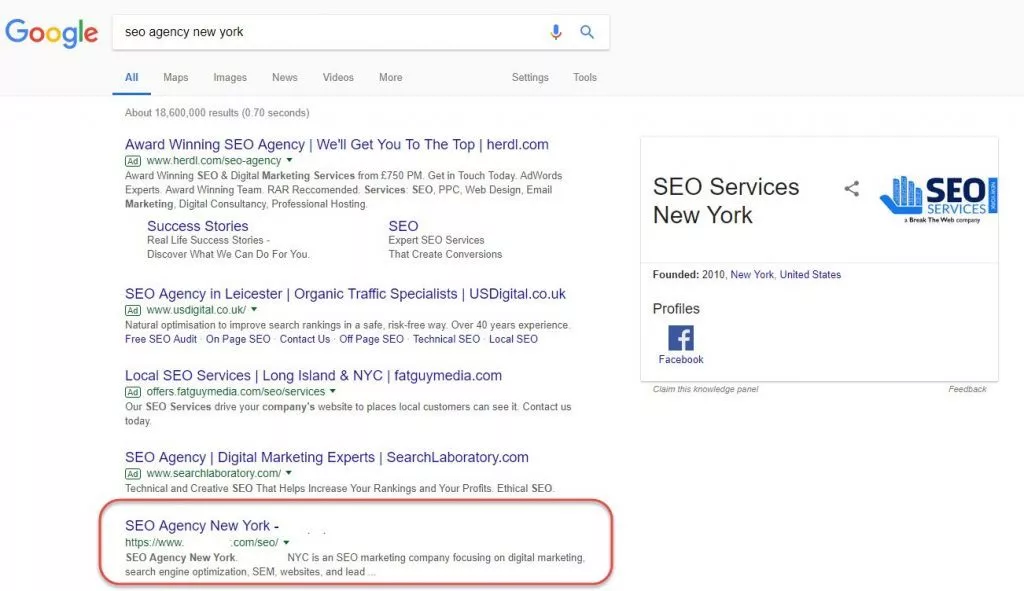
Task: Expand the arrow beside fatguymedia.com ad URL
Action: coord(334,392)
